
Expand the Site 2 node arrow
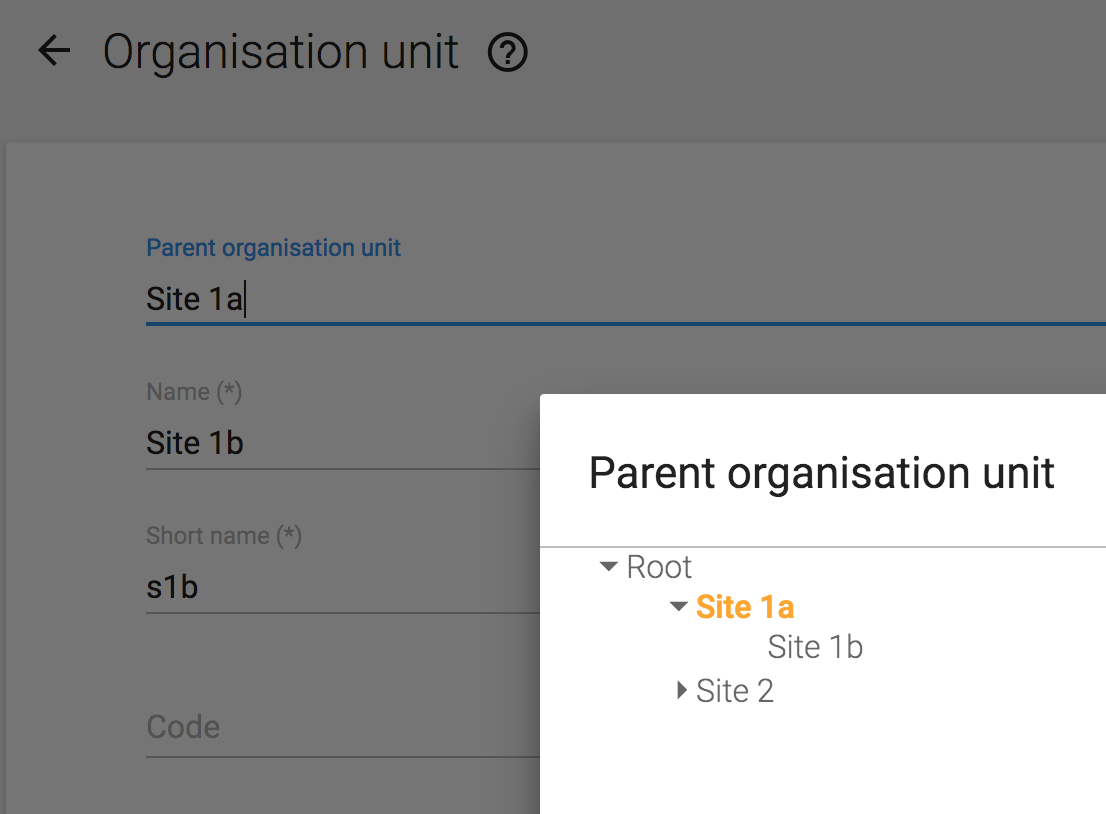pos(681,690)
